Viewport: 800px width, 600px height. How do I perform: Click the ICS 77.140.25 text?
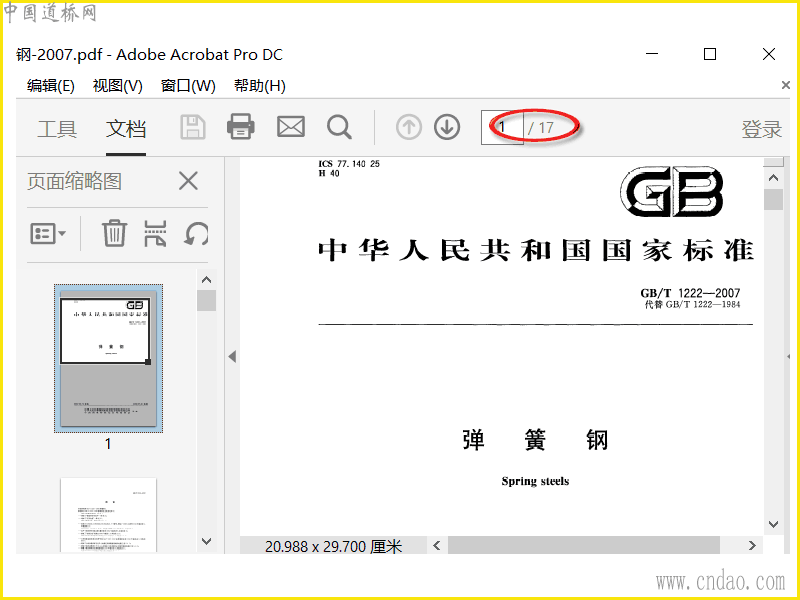(x=349, y=164)
